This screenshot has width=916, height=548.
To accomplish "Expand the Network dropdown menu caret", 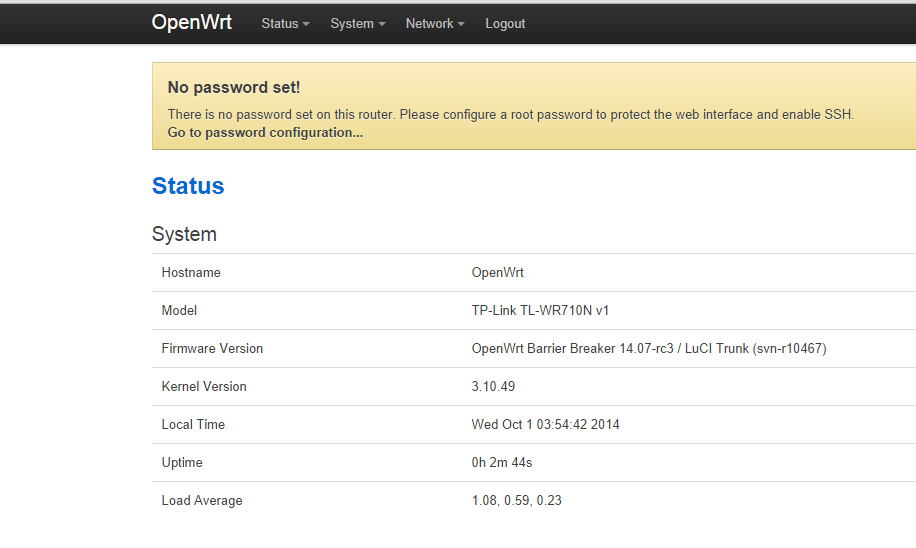I will (461, 24).
